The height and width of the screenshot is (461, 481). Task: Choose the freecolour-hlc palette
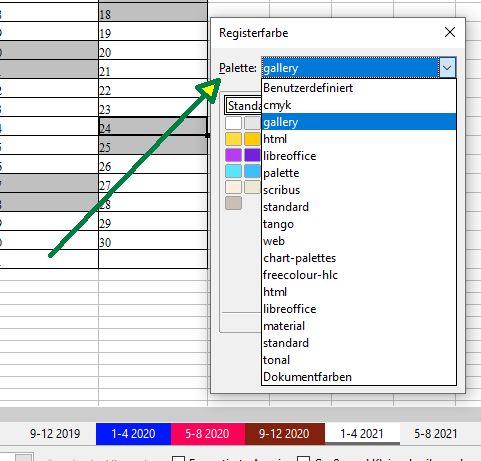pos(359,275)
